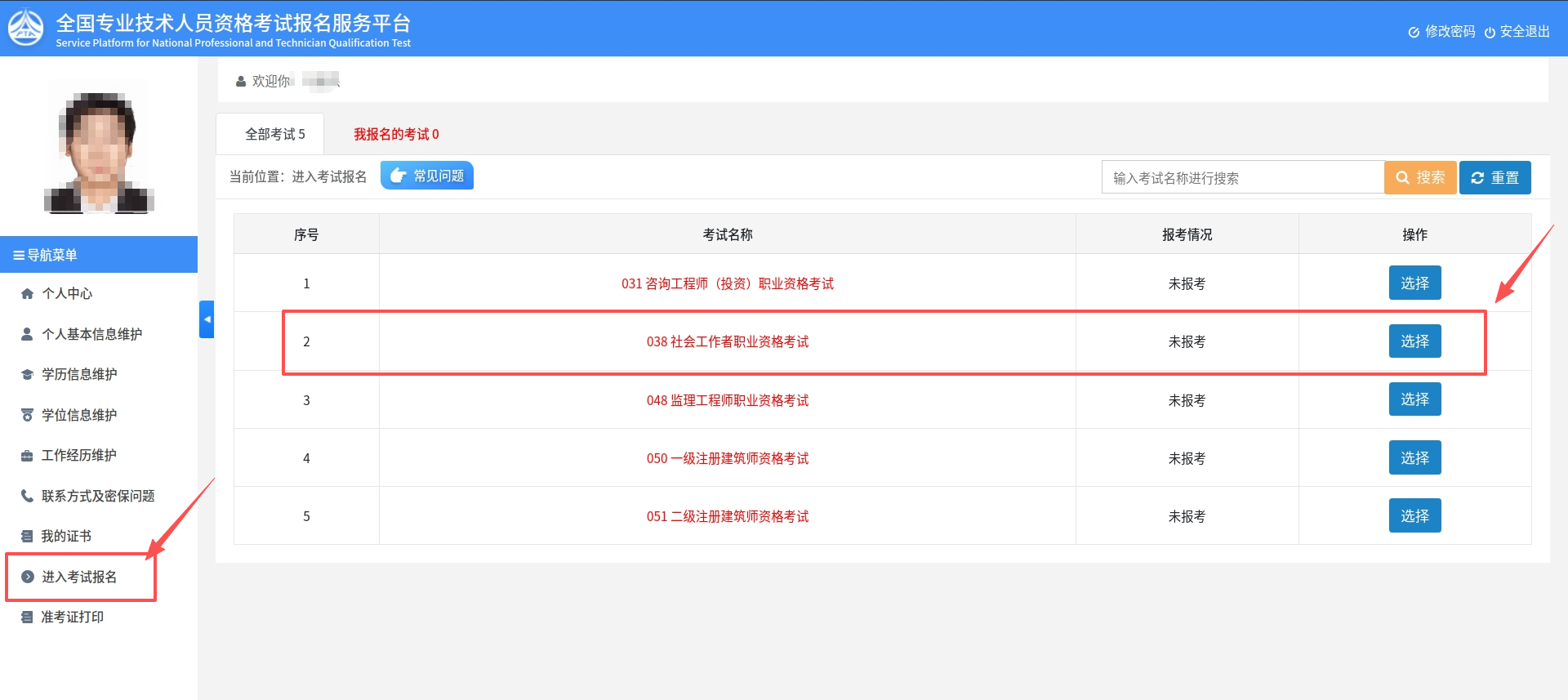The image size is (1568, 700).
Task: Click the platform logo in the header
Action: click(x=25, y=28)
